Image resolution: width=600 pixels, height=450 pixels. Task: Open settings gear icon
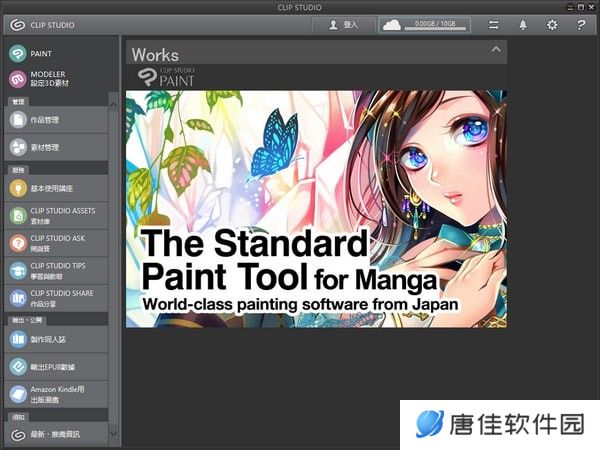coord(552,25)
